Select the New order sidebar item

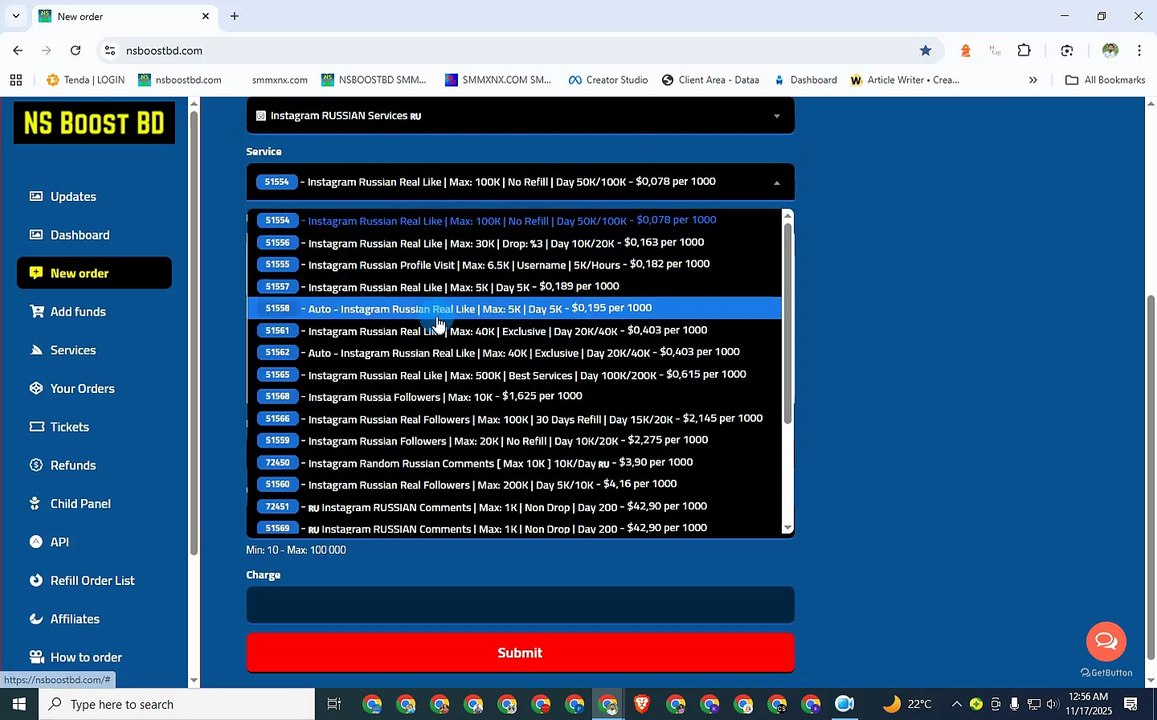(x=94, y=273)
